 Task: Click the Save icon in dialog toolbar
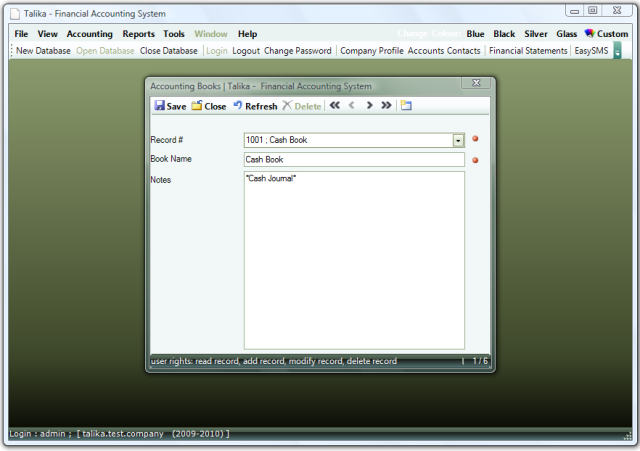coord(160,106)
